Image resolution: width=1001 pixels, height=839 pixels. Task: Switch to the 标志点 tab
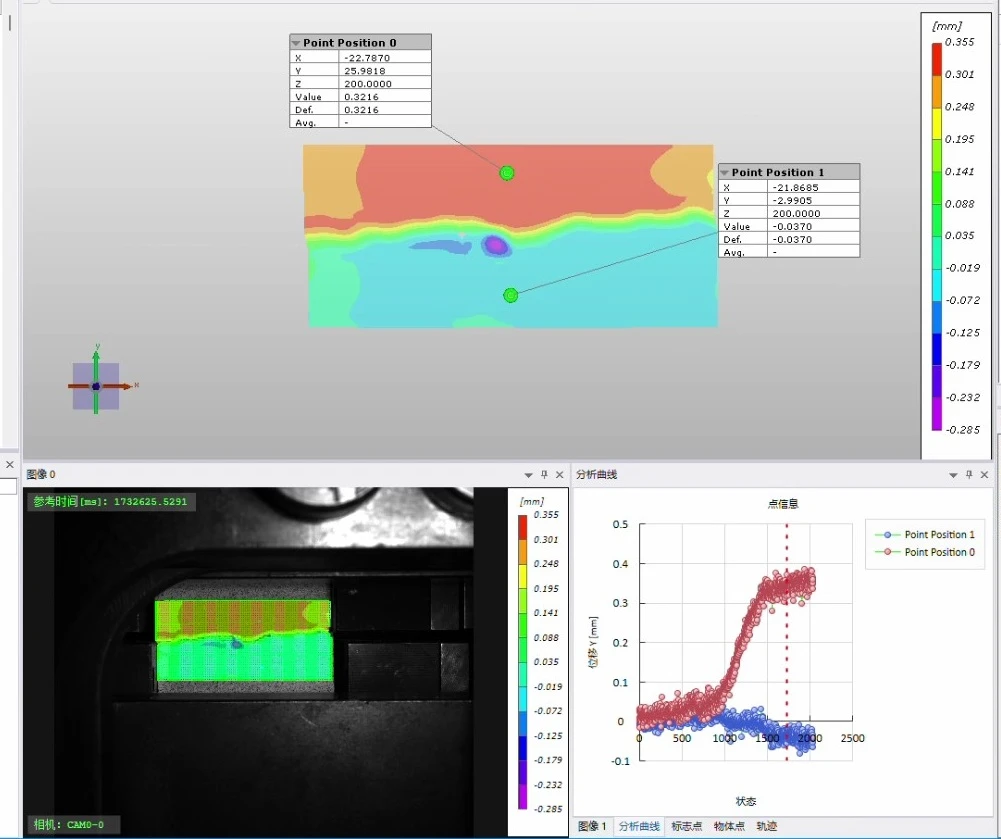[x=686, y=827]
